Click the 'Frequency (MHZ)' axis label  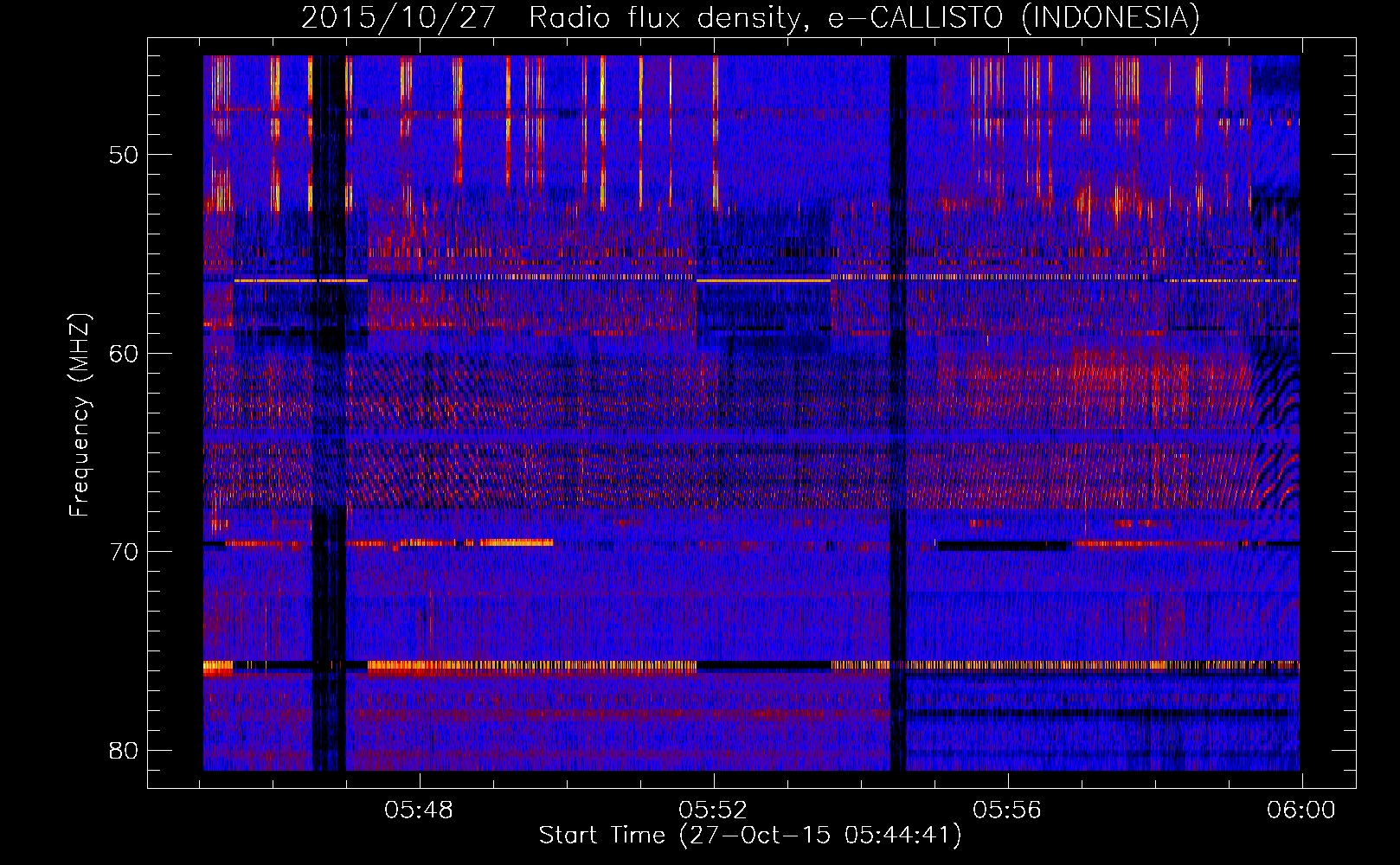[x=80, y=415]
